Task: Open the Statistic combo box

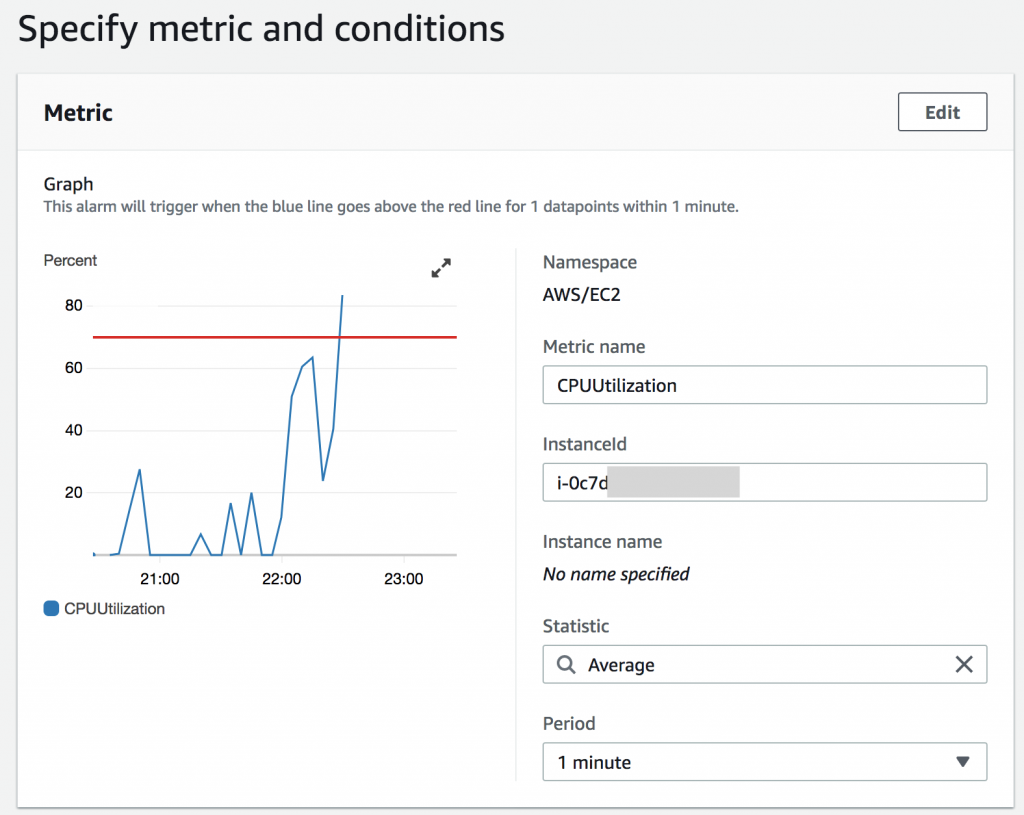Action: point(765,664)
